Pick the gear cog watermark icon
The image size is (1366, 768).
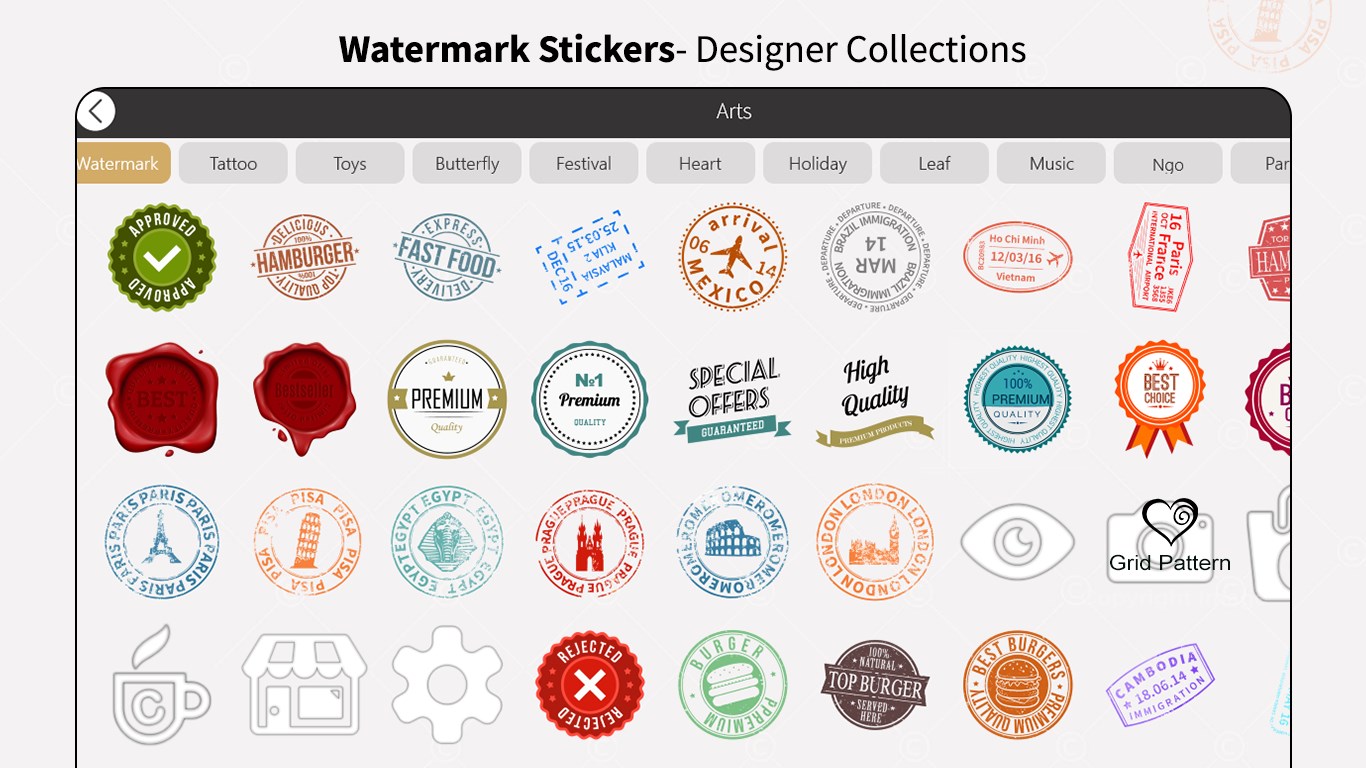point(447,685)
